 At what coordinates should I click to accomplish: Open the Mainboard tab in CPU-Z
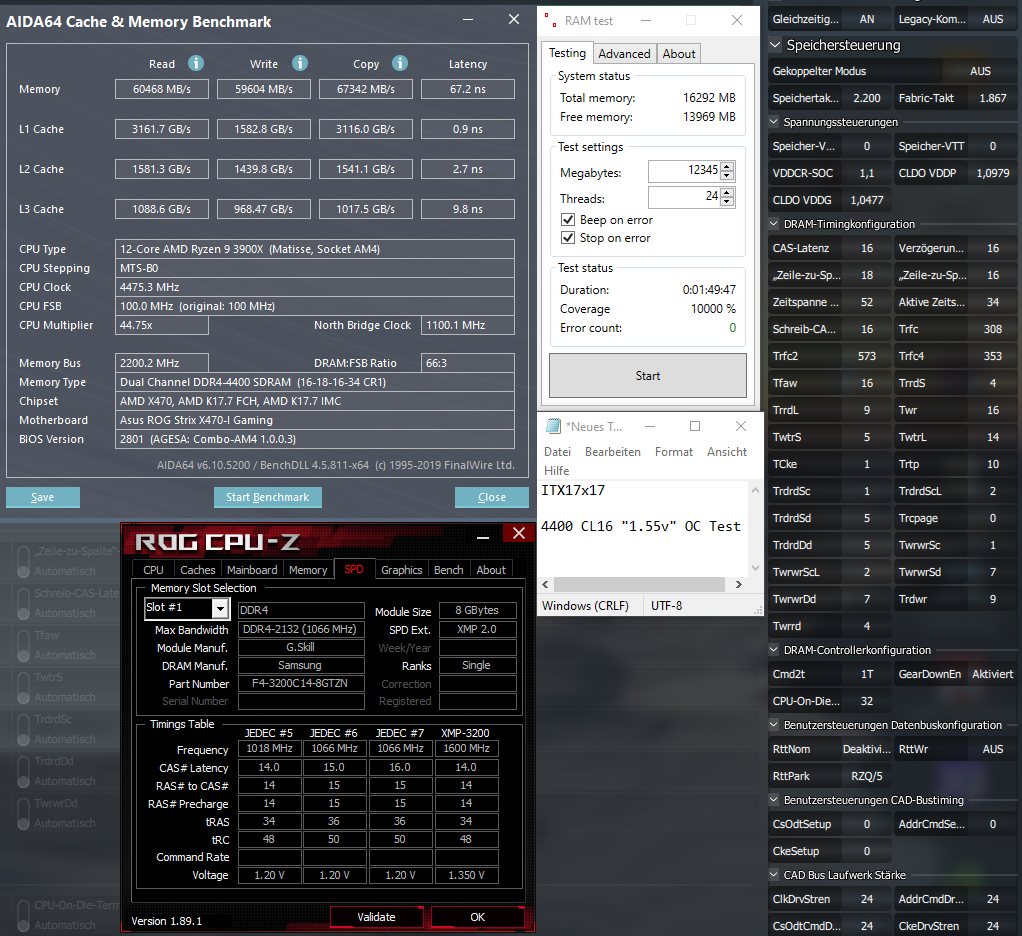pyautogui.click(x=252, y=570)
